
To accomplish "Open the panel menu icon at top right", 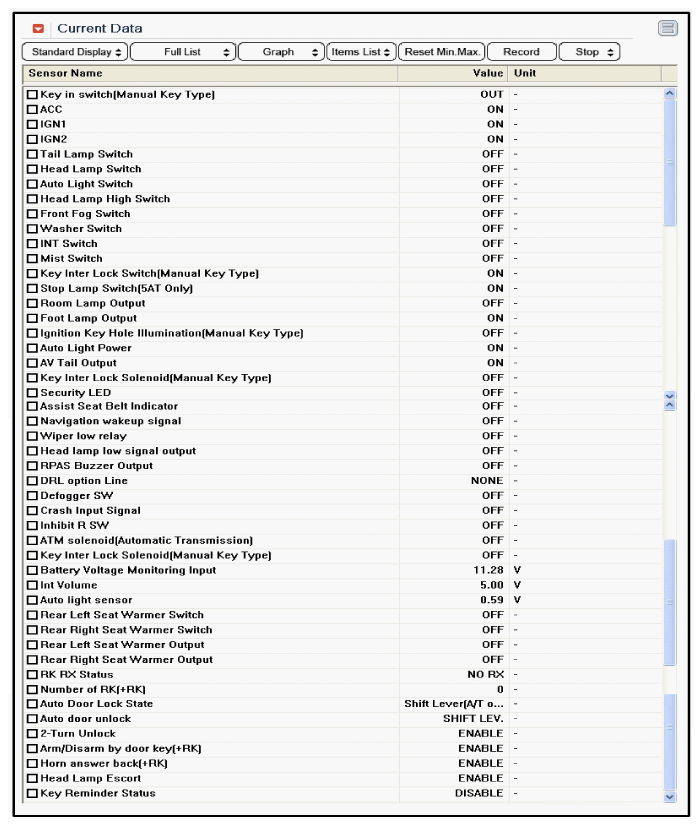I will 668,29.
